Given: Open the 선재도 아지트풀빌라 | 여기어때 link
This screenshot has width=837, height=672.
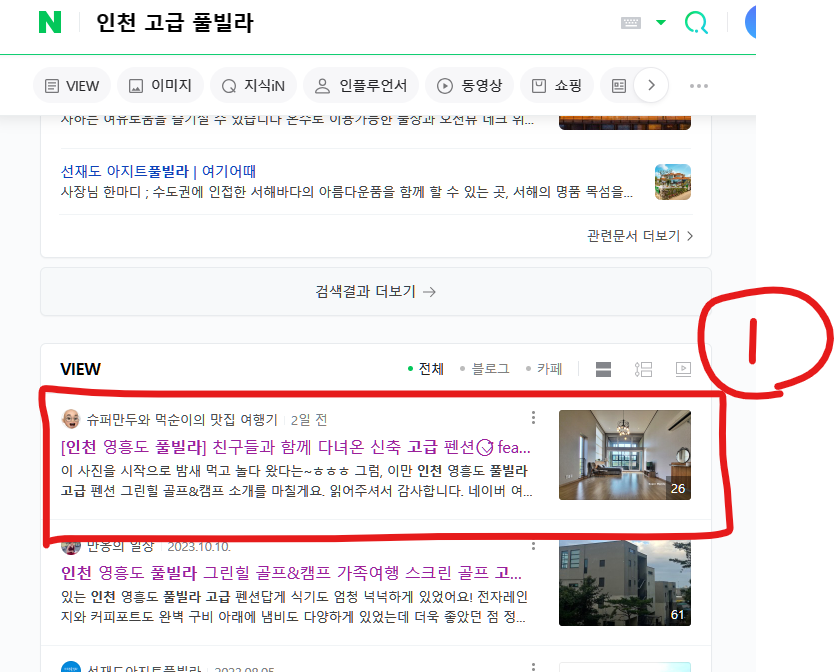Looking at the screenshot, I should [x=158, y=171].
